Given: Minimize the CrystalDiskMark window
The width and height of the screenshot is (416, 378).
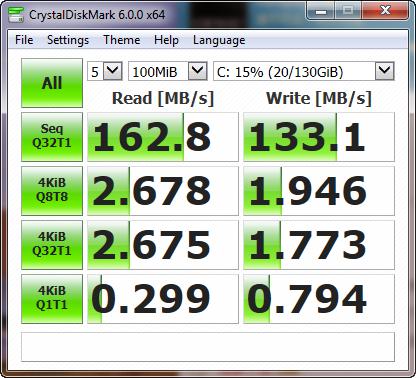Looking at the screenshot, I should [x=321, y=11].
